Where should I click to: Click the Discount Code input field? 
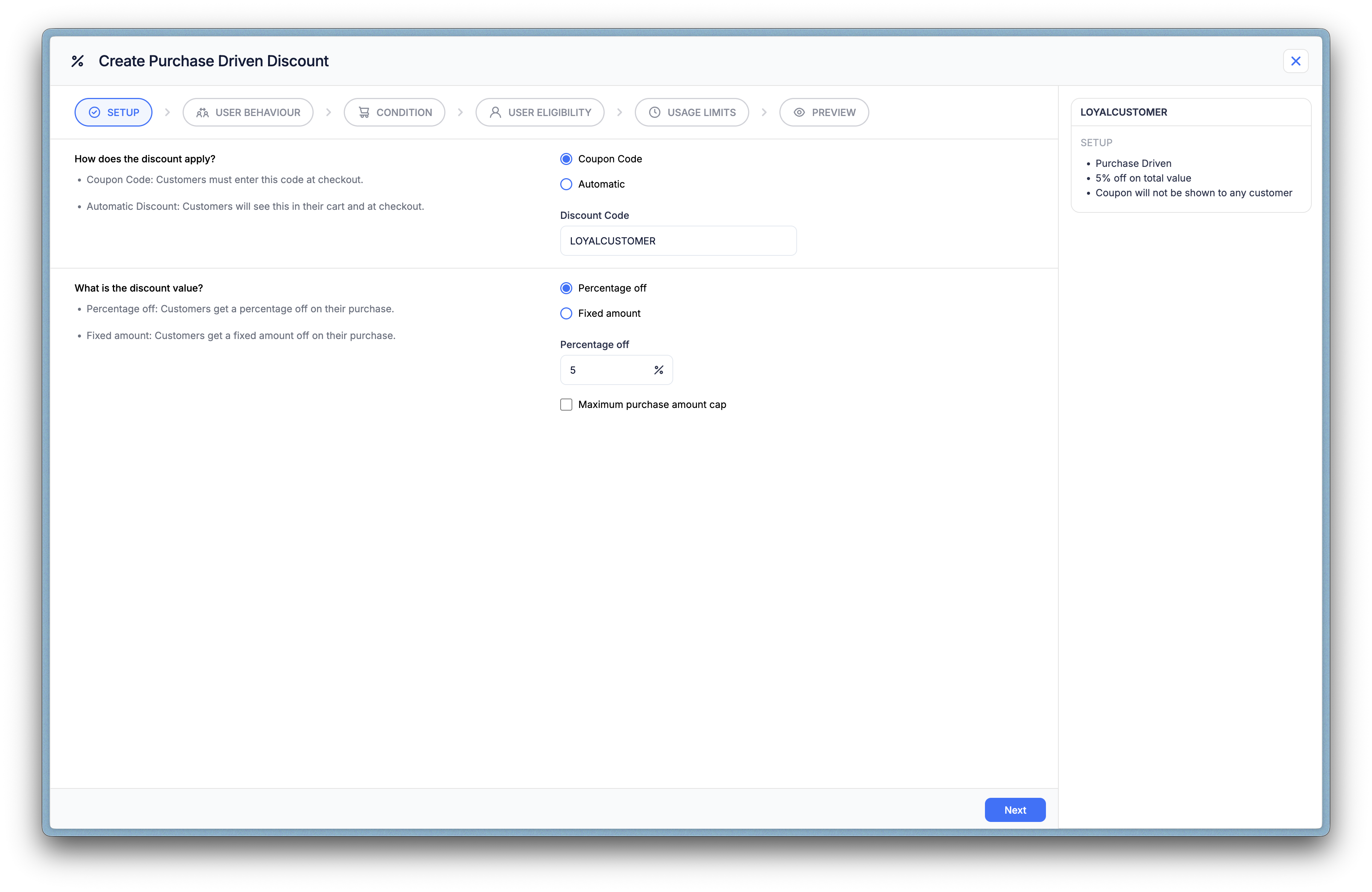pos(678,241)
